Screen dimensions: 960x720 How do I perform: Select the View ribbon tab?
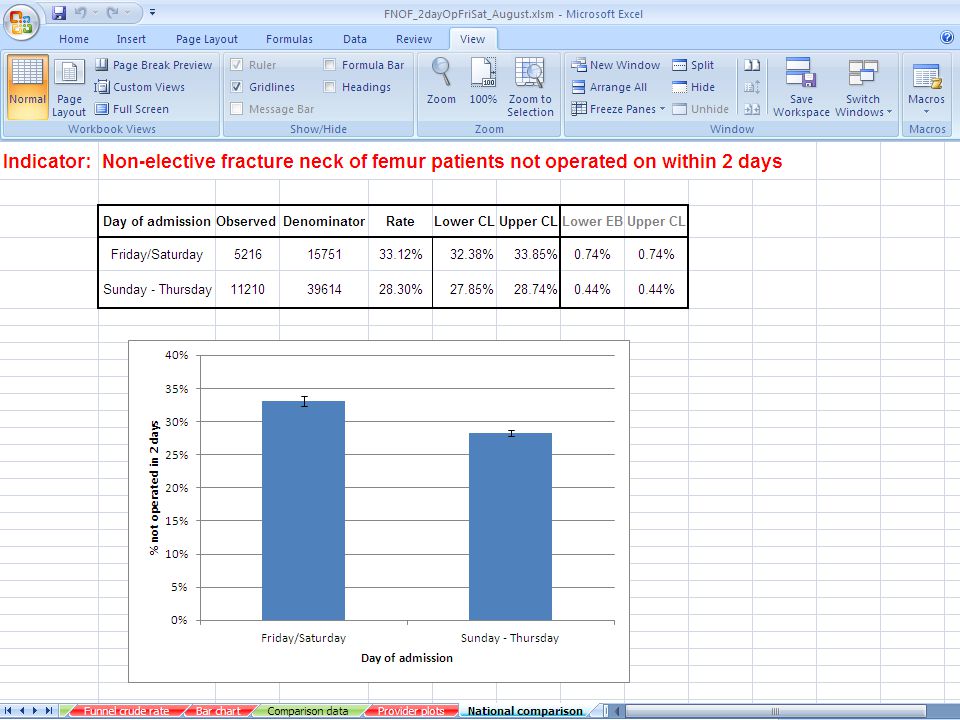tap(472, 39)
